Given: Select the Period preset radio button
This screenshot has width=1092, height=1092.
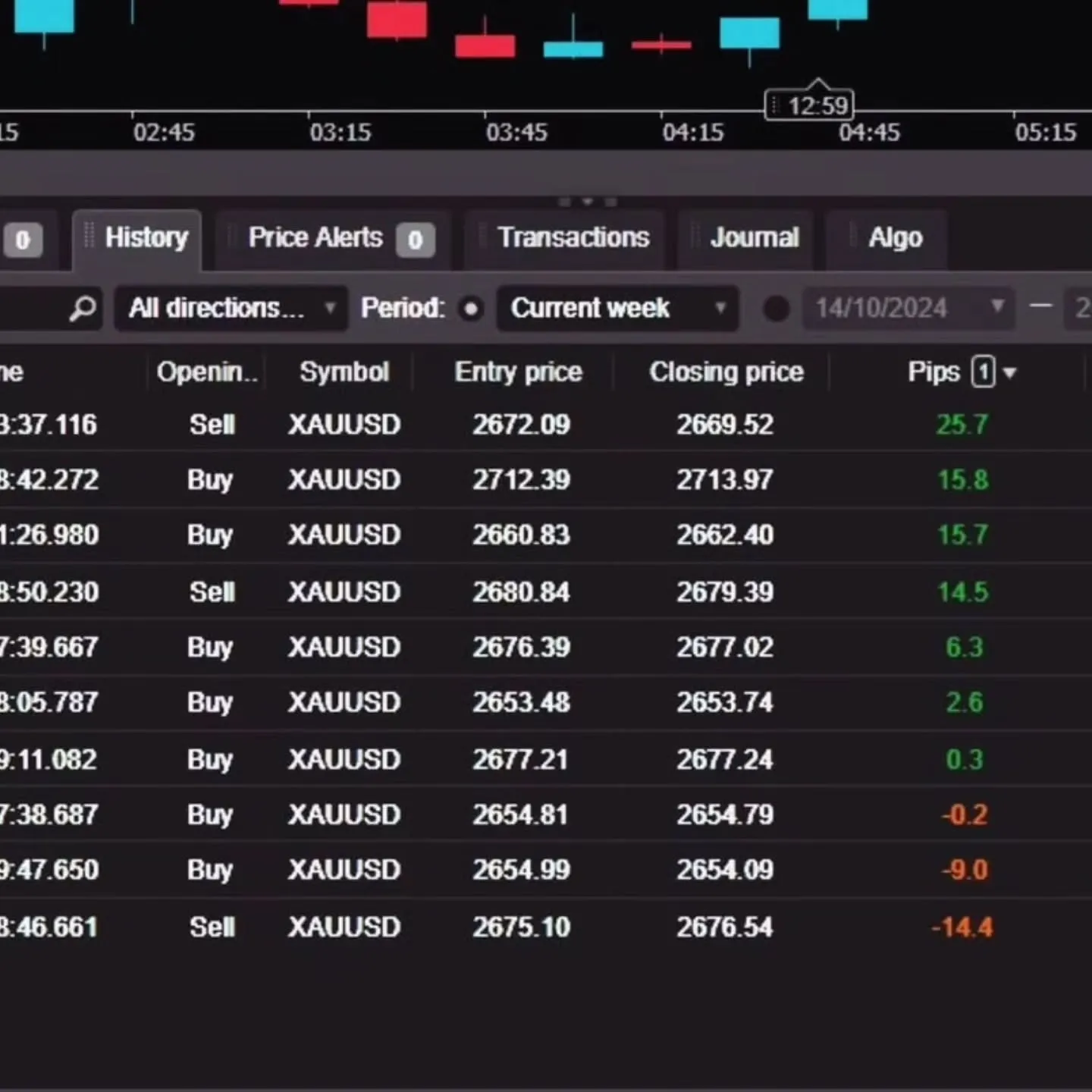Looking at the screenshot, I should (471, 309).
